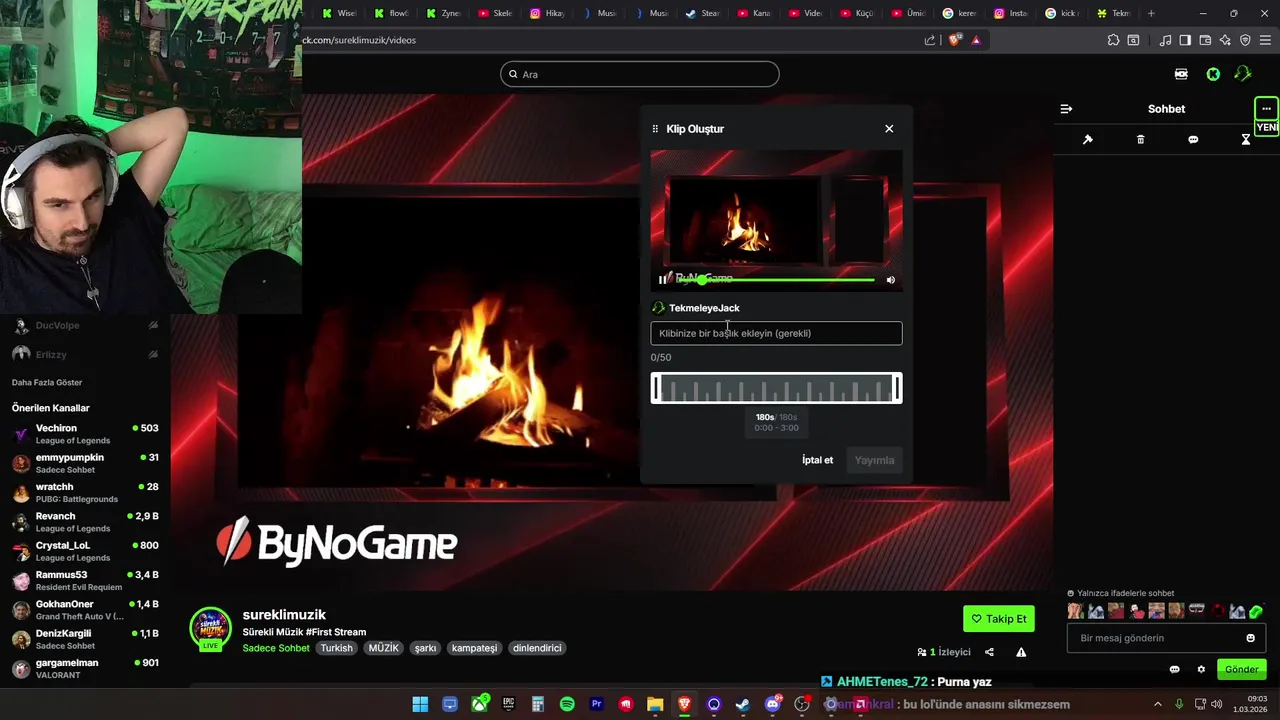Open the Sadece Sohbet category link
This screenshot has height=720, width=1280.
(x=276, y=648)
